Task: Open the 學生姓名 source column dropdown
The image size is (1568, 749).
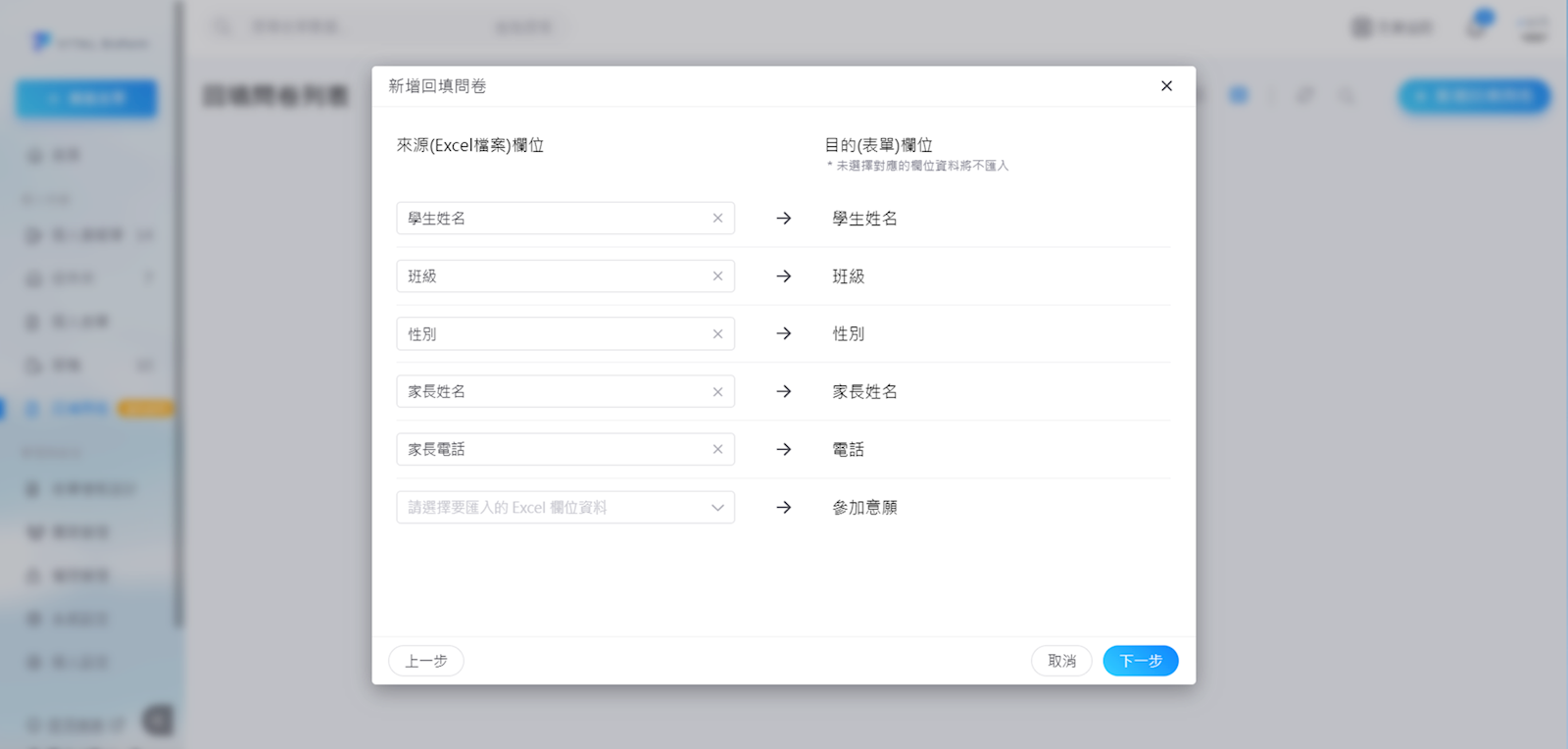Action: [x=549, y=219]
